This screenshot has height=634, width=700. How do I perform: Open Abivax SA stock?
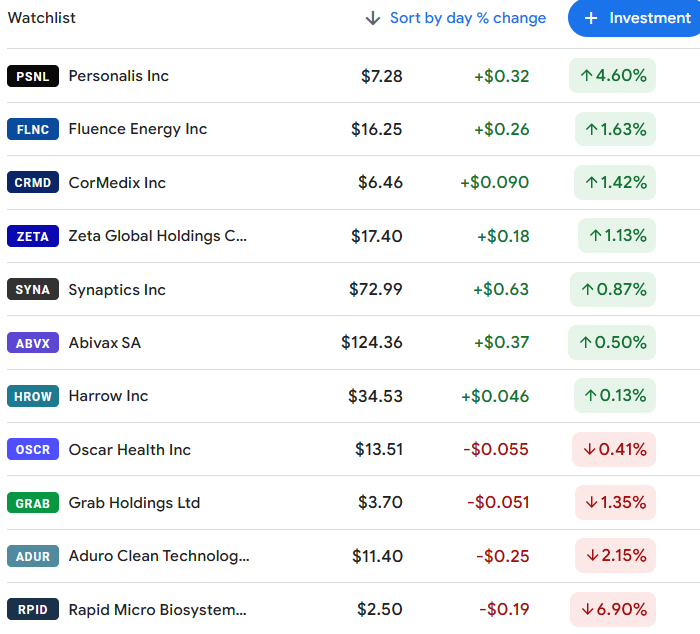[x=104, y=342]
